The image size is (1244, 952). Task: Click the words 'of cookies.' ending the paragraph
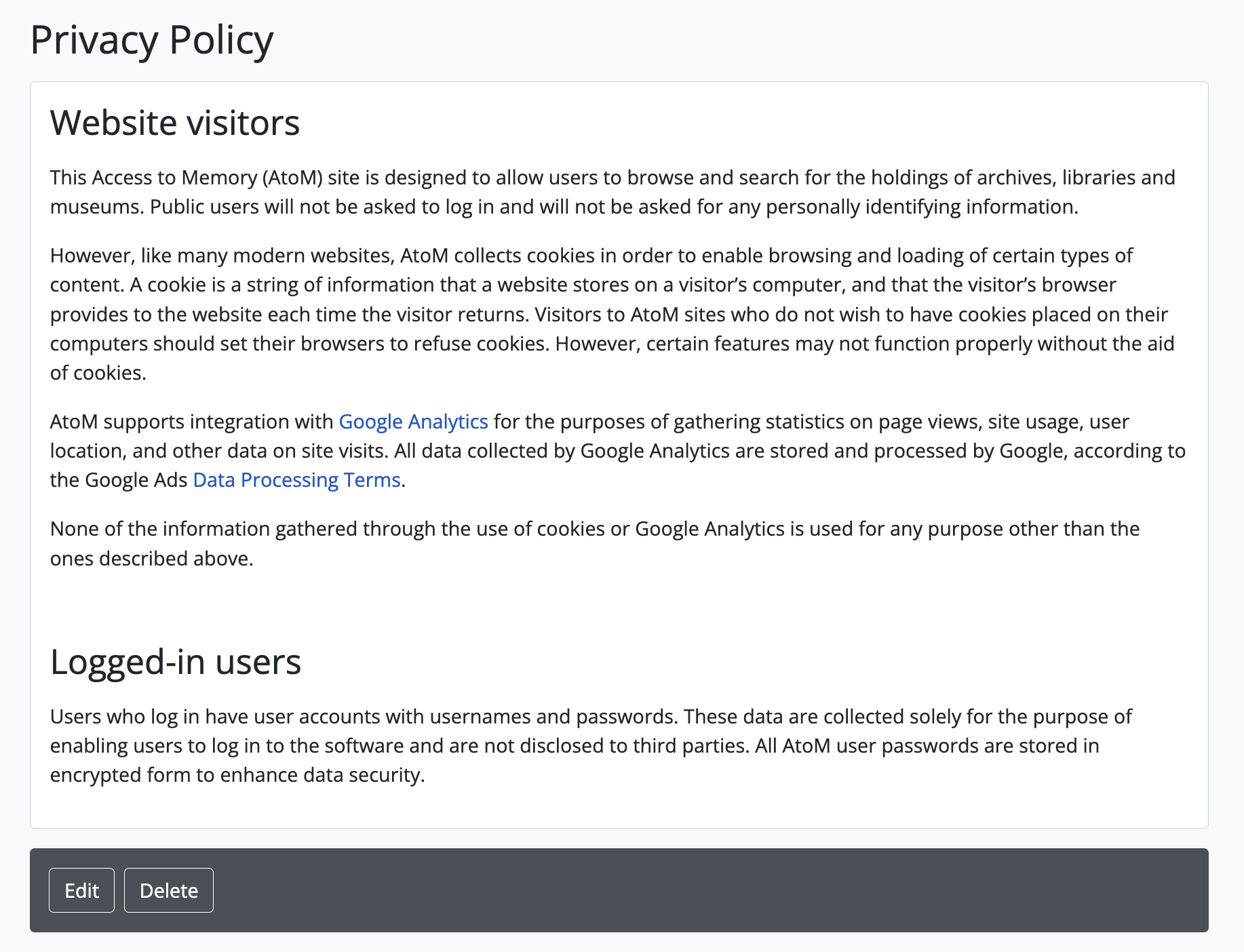coord(98,373)
